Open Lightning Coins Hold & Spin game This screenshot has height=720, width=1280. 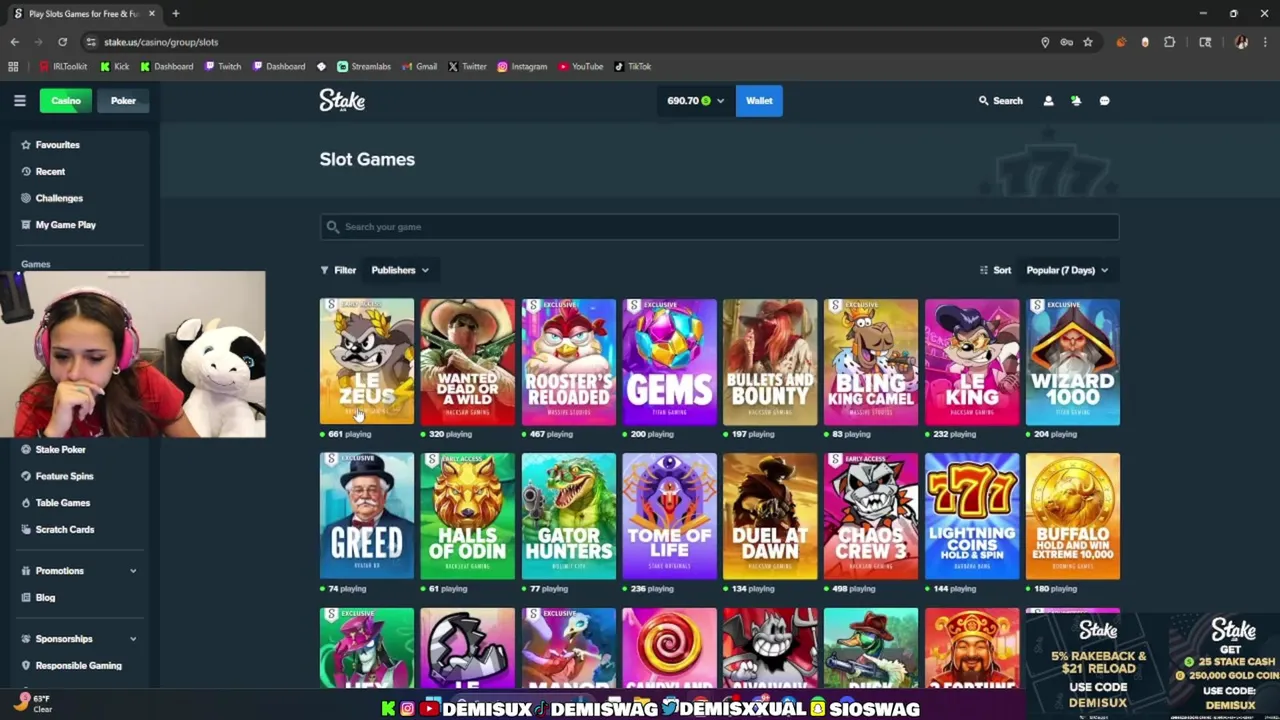pos(972,516)
